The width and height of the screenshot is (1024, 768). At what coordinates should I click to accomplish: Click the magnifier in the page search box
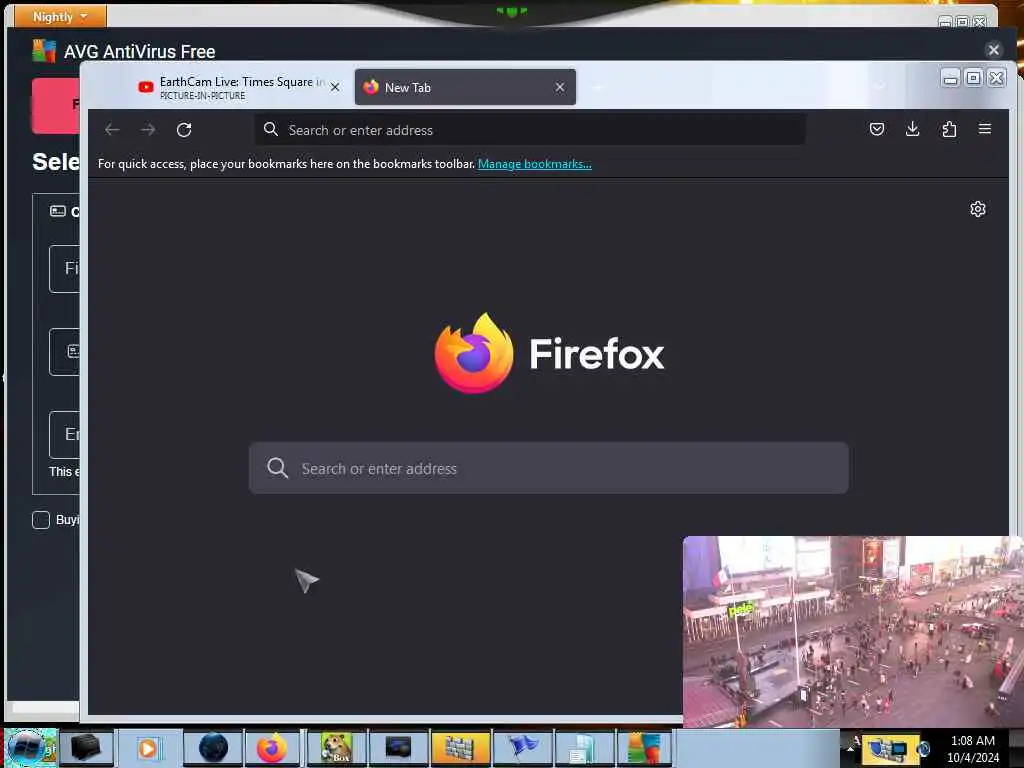pos(278,468)
